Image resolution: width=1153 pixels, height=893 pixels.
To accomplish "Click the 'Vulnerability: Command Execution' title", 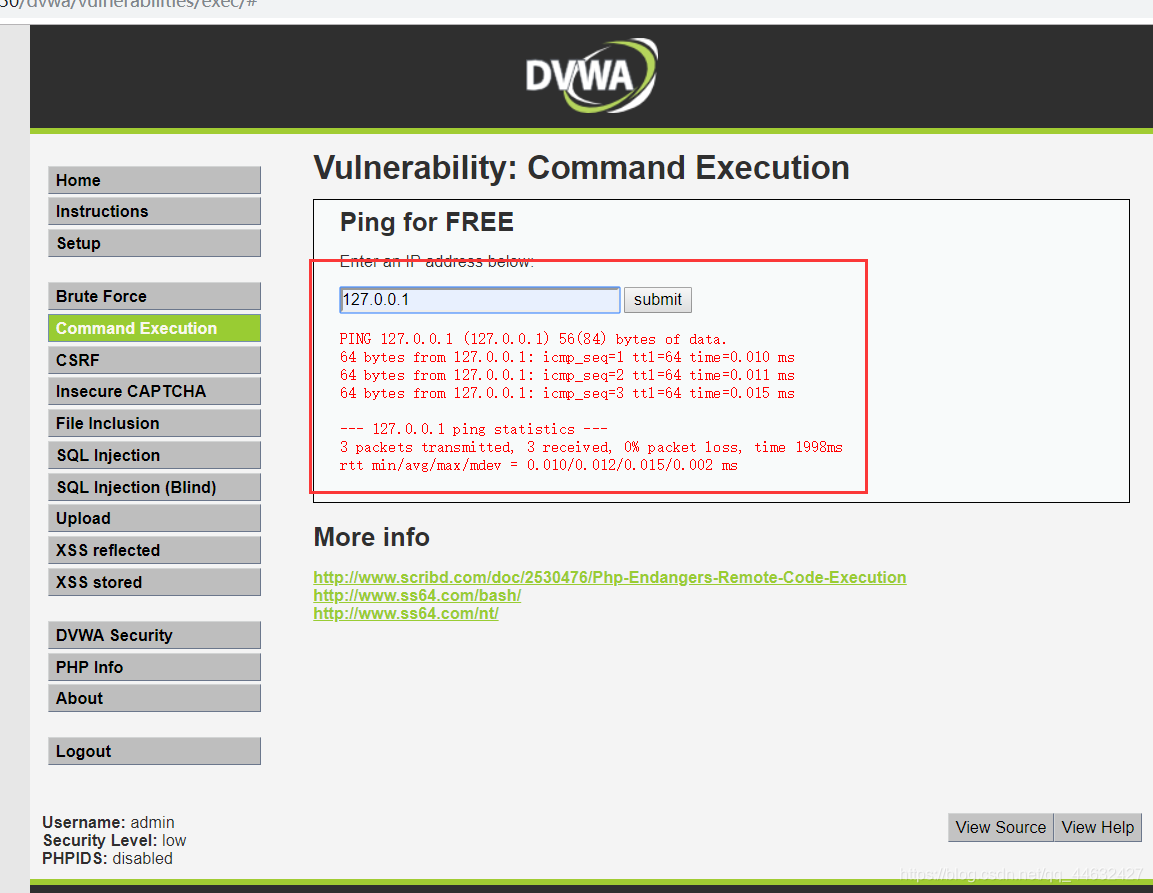I will (582, 168).
